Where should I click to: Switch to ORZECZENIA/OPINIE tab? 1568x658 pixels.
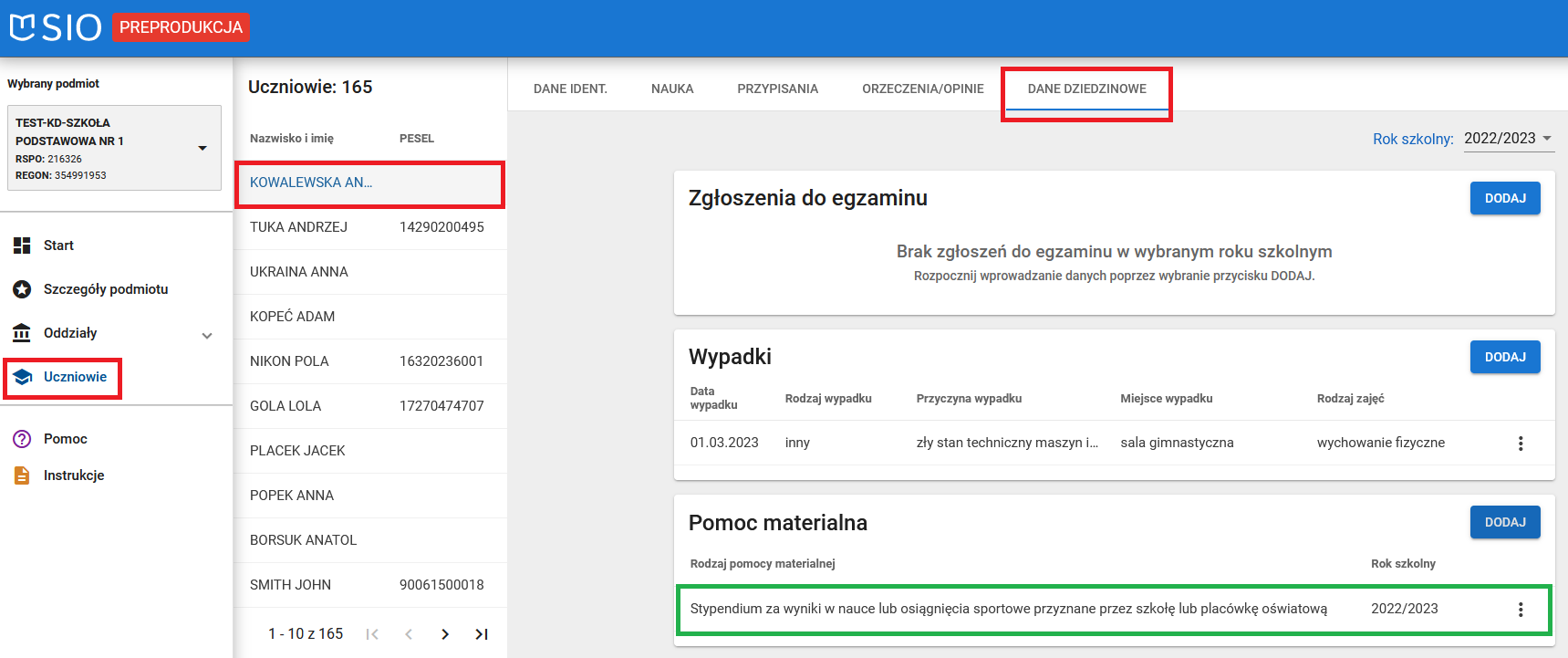[x=923, y=89]
